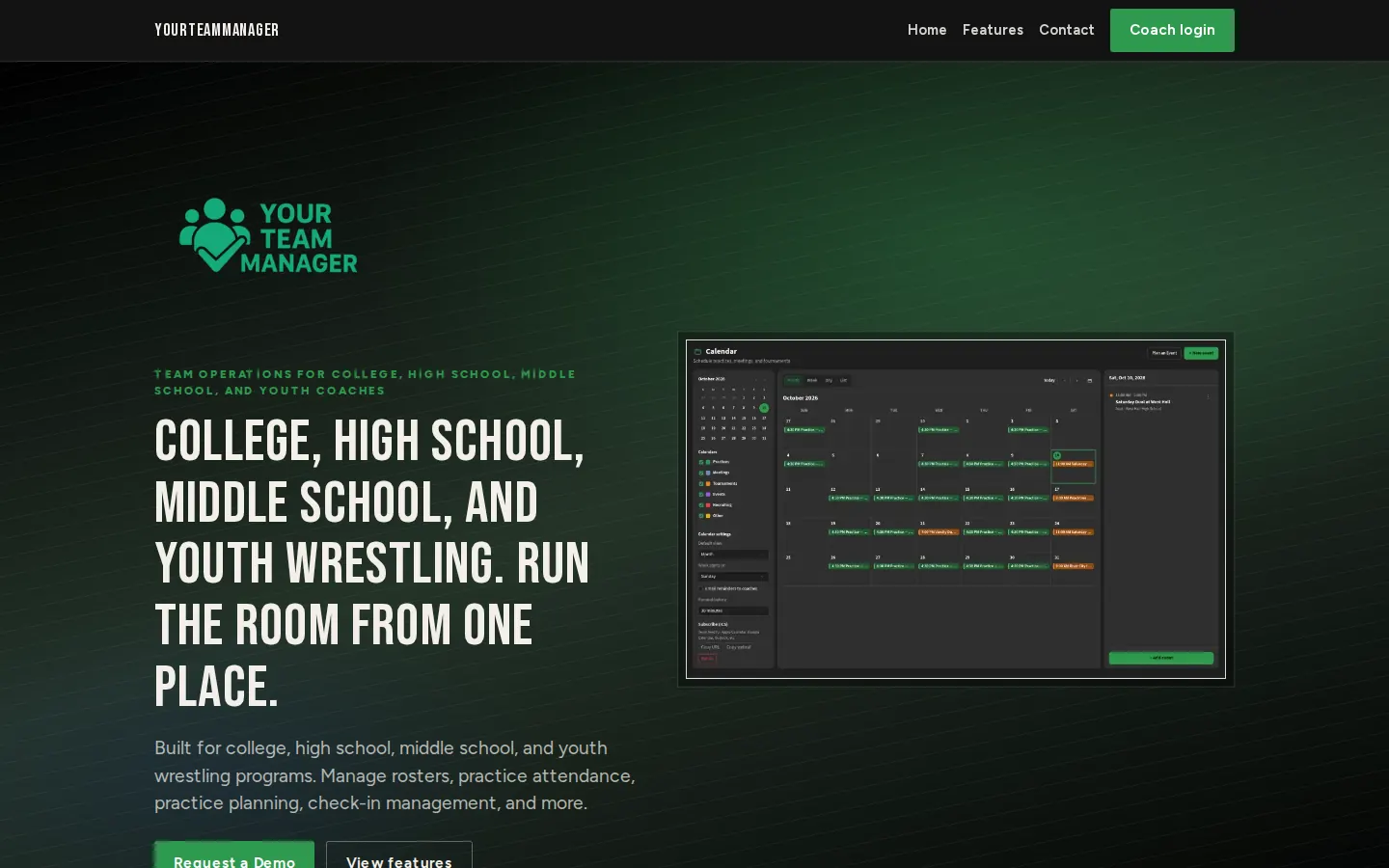Click the Coach login button
Image resolution: width=1389 pixels, height=868 pixels.
pos(1172,30)
